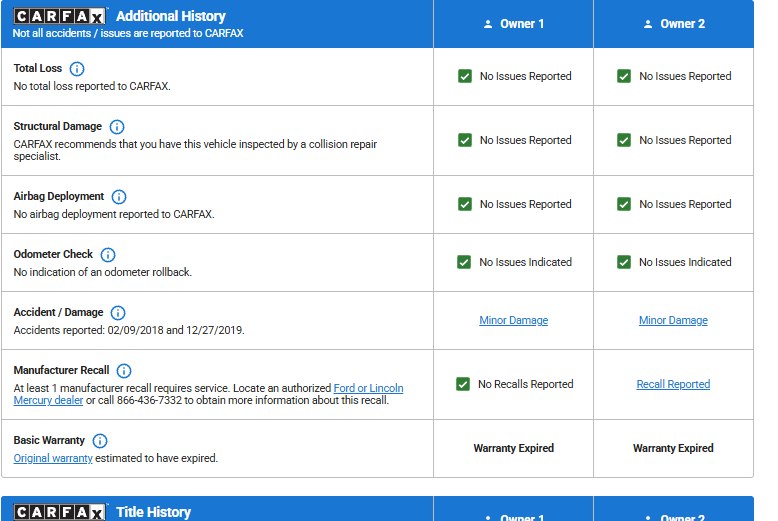The height and width of the screenshot is (521, 778).
Task: Select the Owner 2 column header
Action: pos(673,24)
